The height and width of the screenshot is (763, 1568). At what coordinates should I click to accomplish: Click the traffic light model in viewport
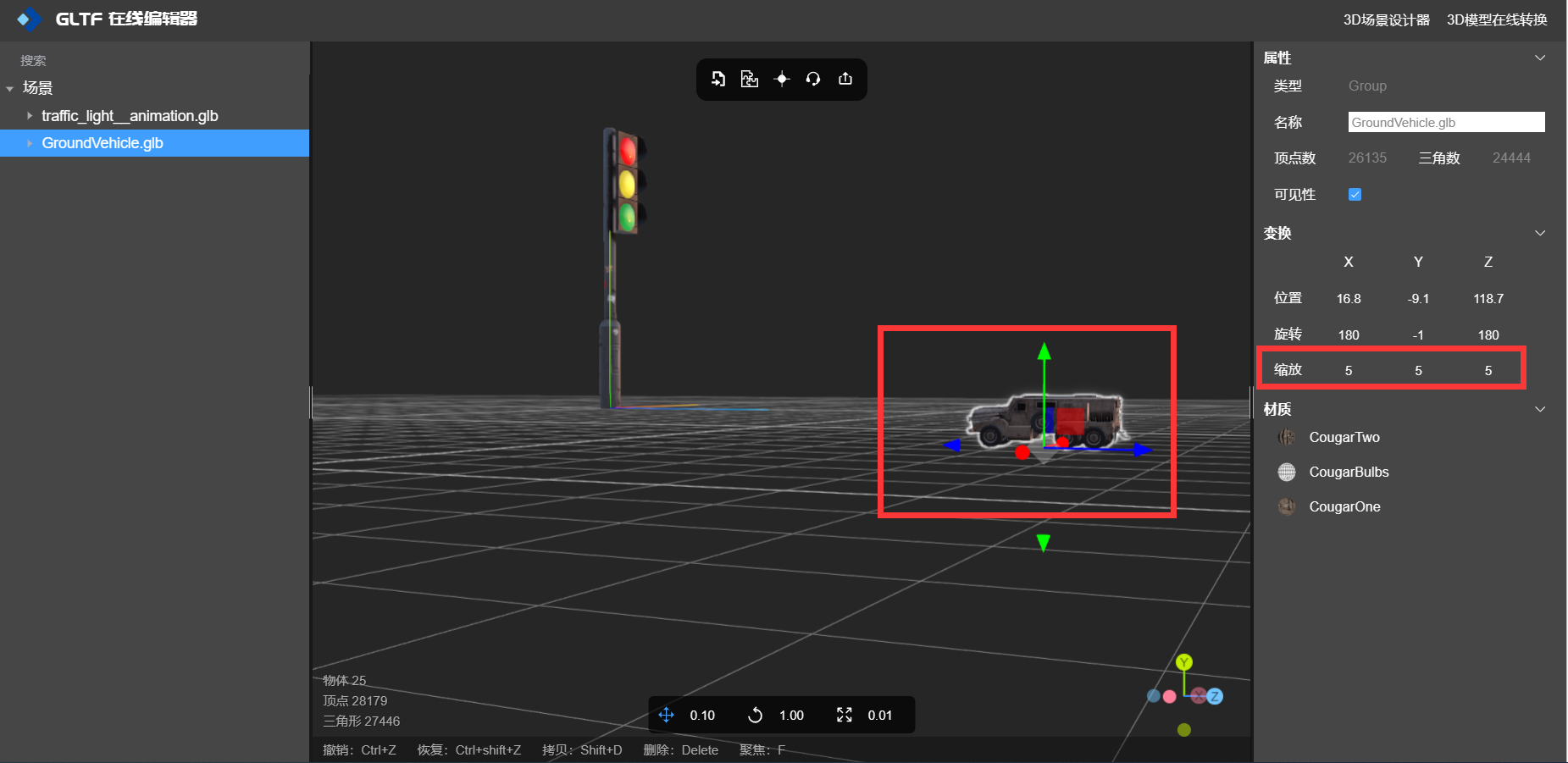[621, 267]
